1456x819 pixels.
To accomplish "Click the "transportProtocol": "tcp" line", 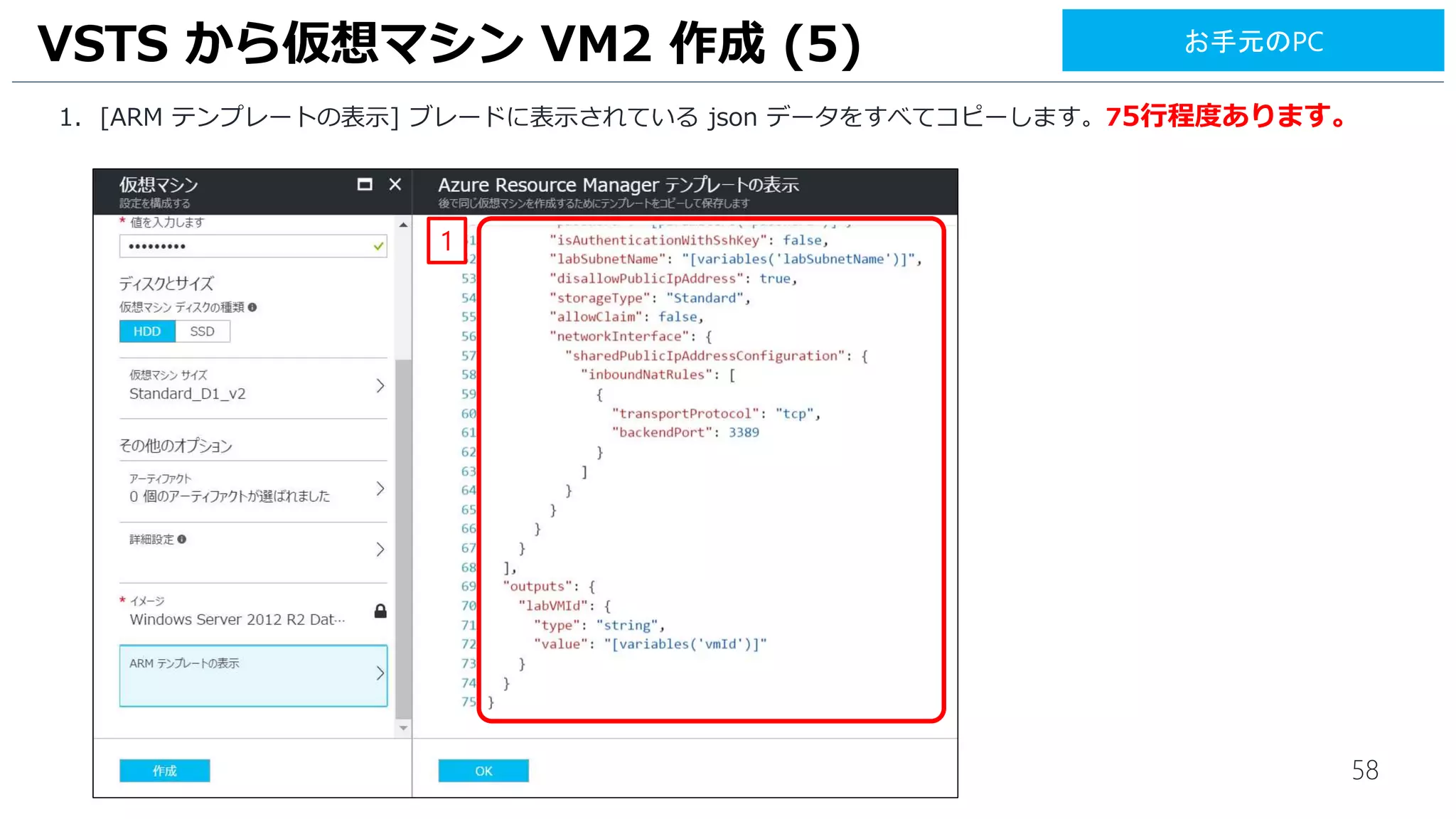I will (x=716, y=413).
